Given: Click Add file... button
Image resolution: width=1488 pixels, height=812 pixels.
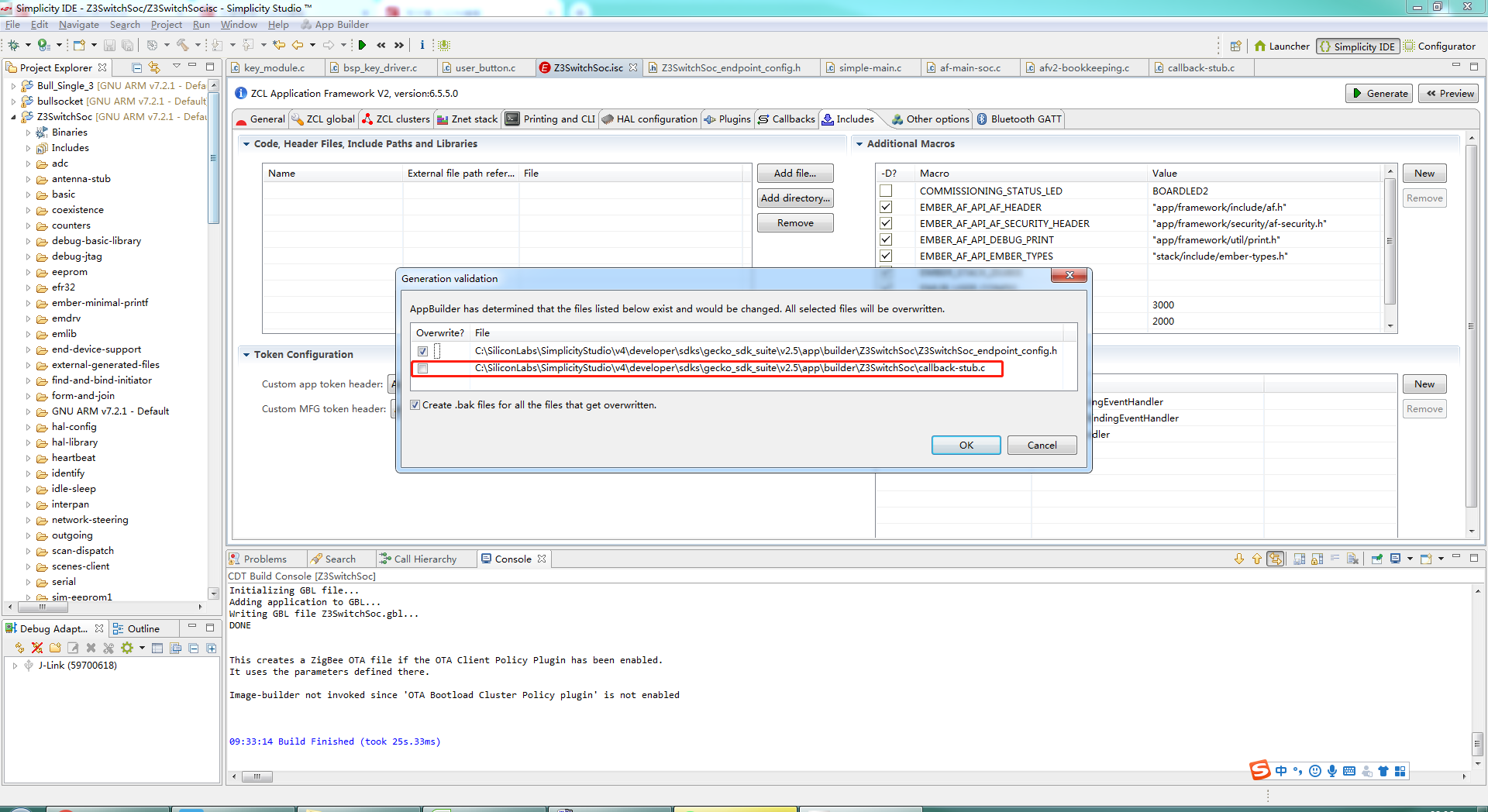Looking at the screenshot, I should 794,174.
